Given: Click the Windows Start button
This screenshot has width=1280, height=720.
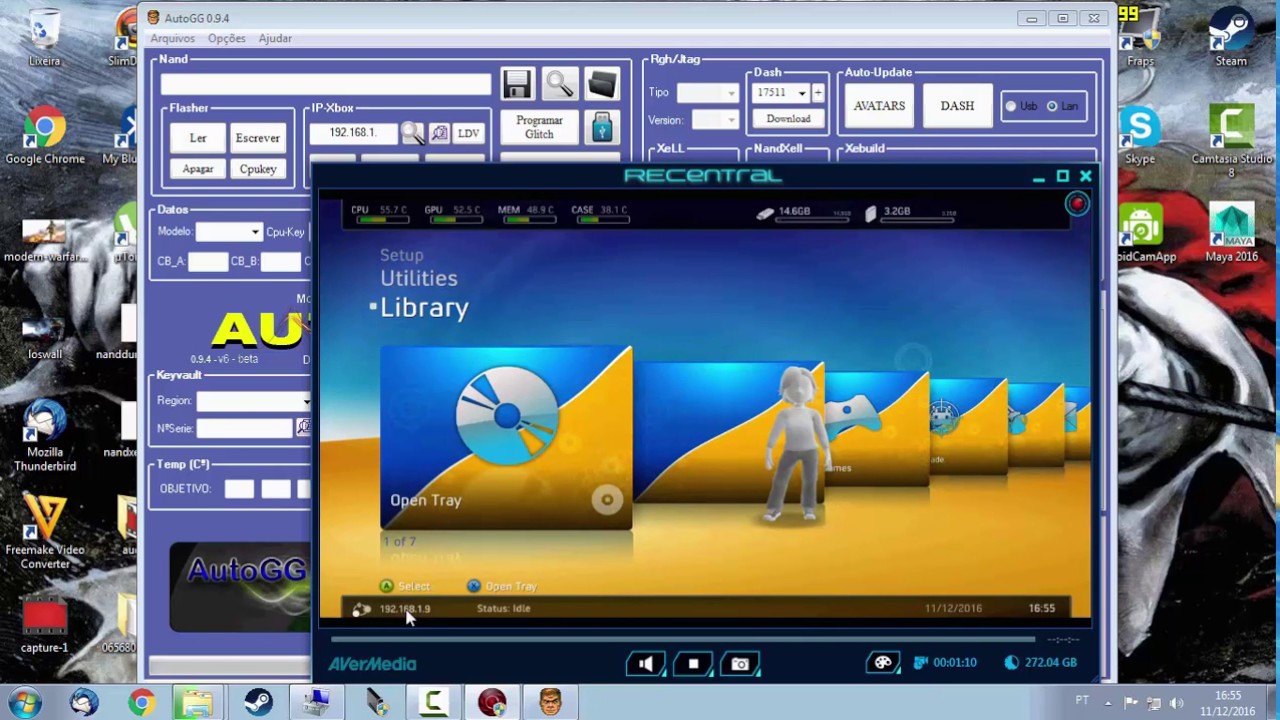Looking at the screenshot, I should point(25,702).
